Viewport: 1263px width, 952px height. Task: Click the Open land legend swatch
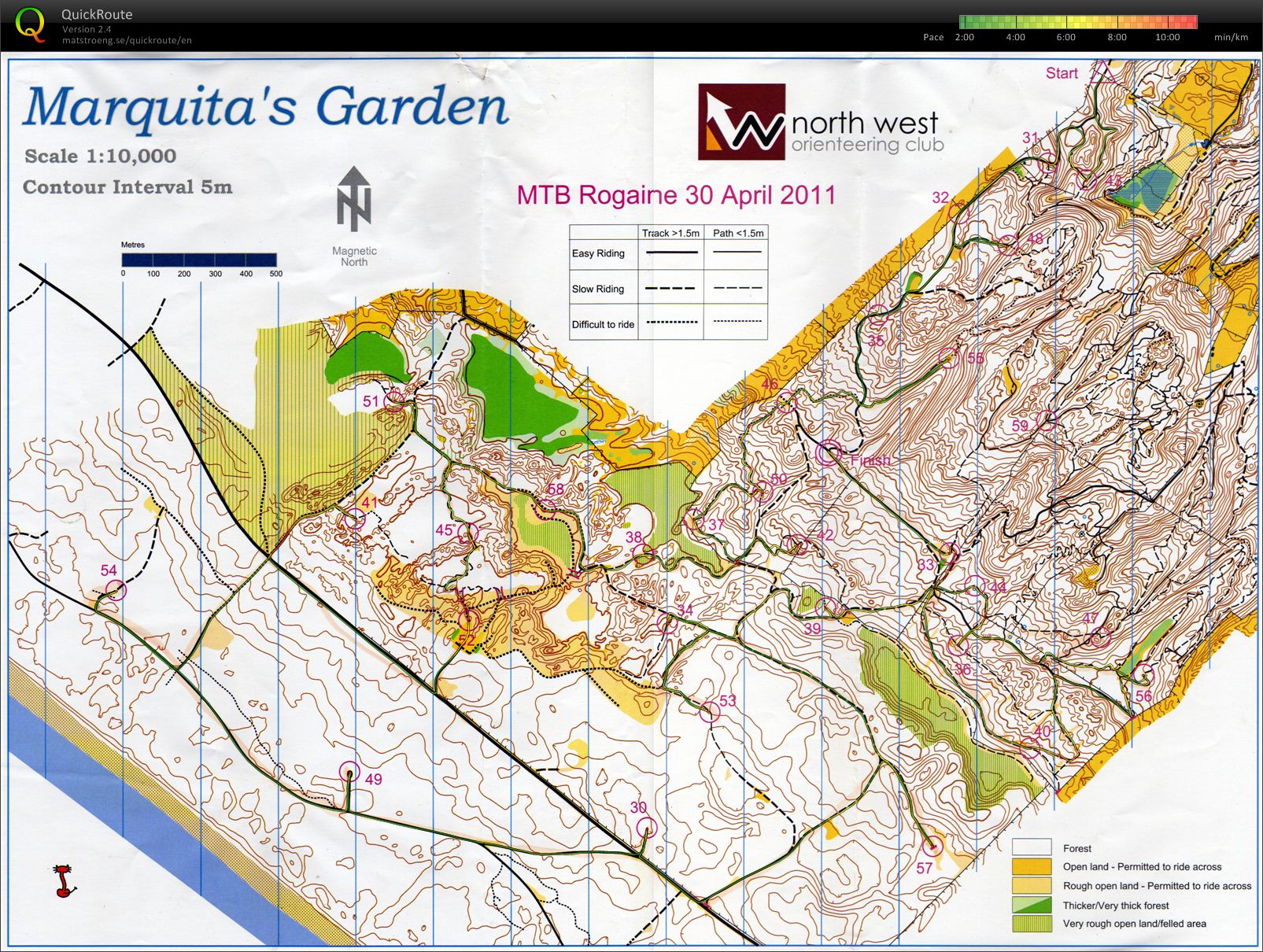coord(1032,866)
